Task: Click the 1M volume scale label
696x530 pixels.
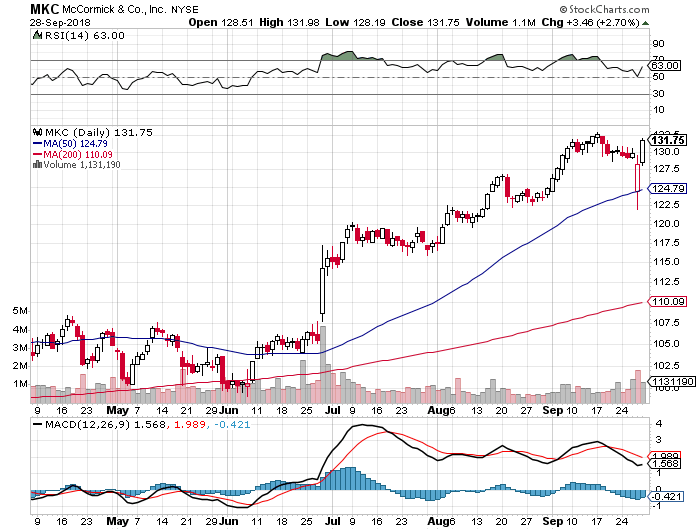Action: (20, 384)
